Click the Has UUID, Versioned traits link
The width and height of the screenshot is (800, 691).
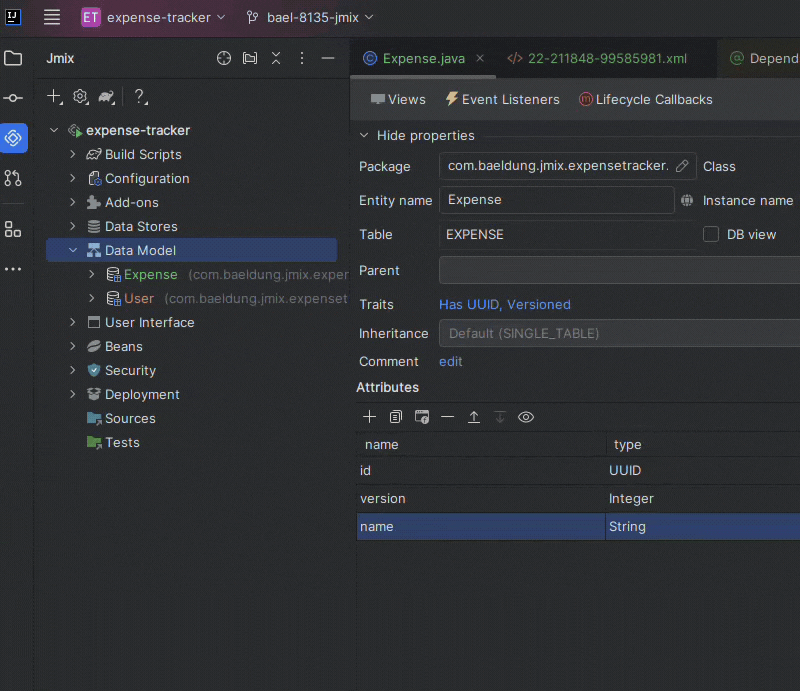click(505, 304)
